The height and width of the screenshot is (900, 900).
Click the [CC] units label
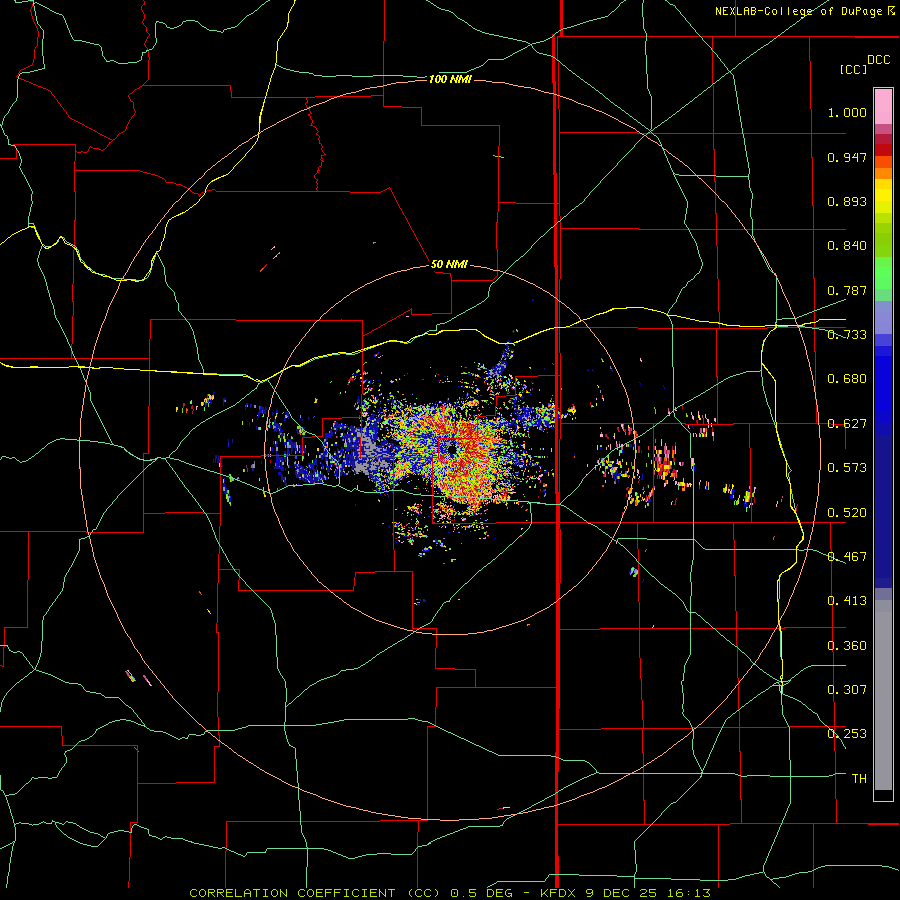[853, 69]
